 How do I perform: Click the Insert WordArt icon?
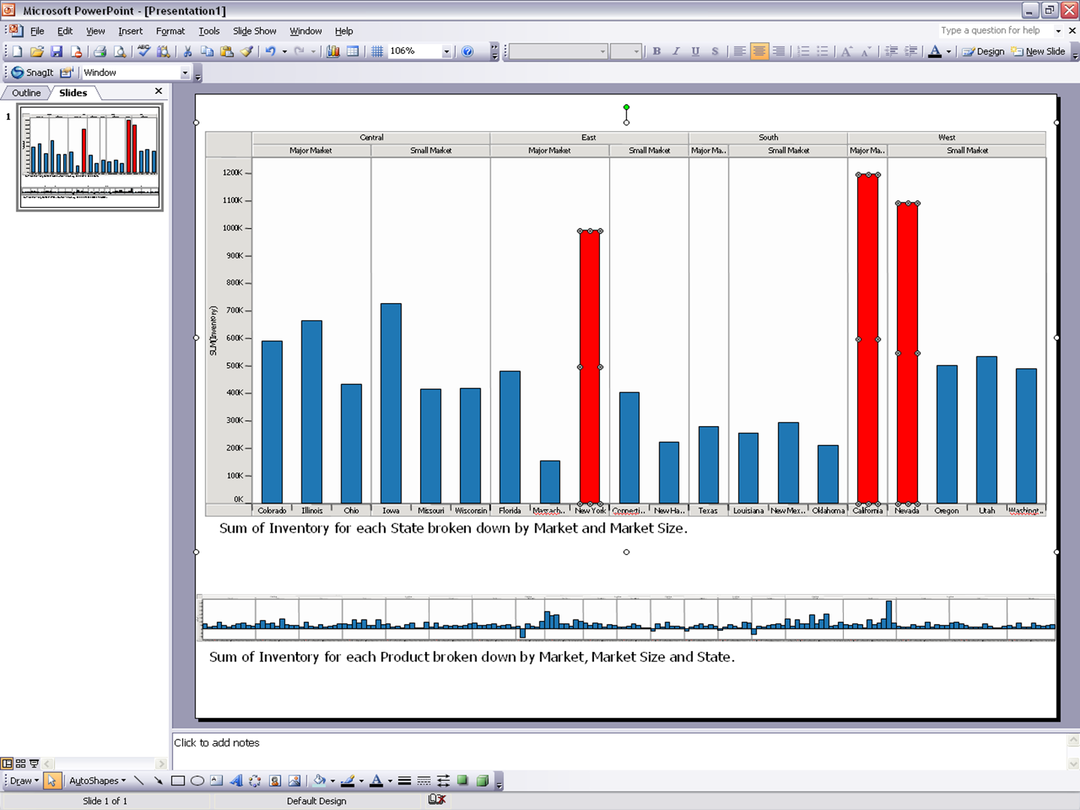point(236,781)
